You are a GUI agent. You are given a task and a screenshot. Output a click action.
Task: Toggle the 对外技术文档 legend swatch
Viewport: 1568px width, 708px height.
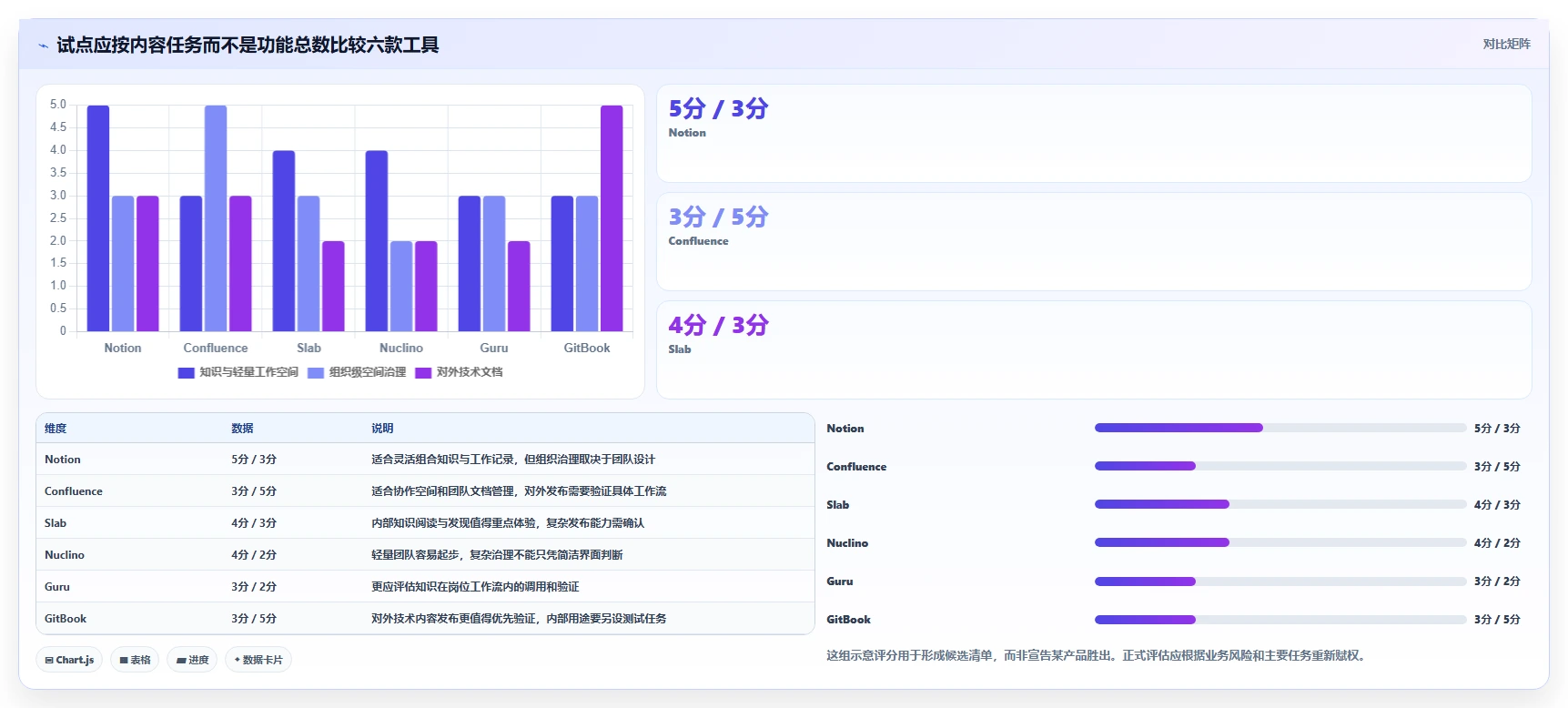[x=423, y=372]
